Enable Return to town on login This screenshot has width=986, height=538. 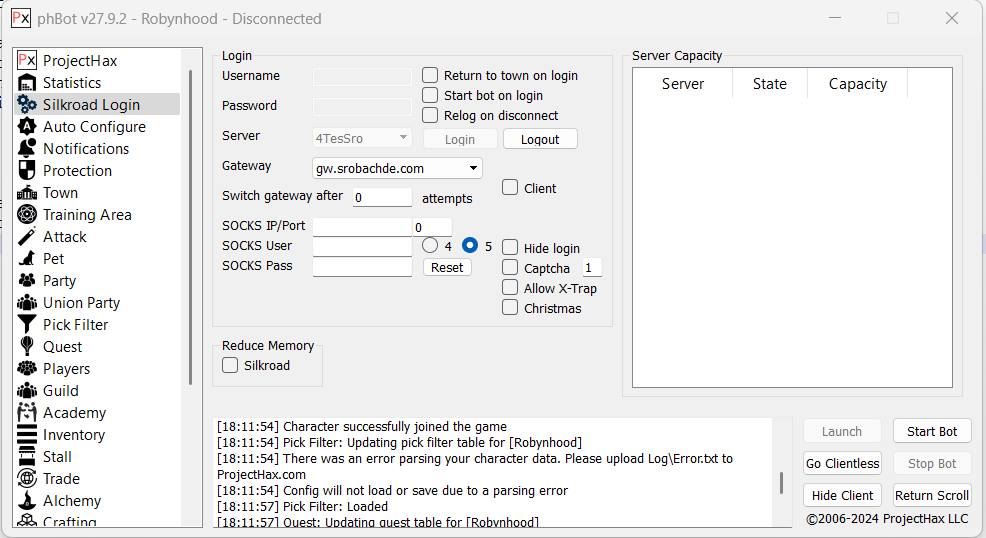pos(430,75)
